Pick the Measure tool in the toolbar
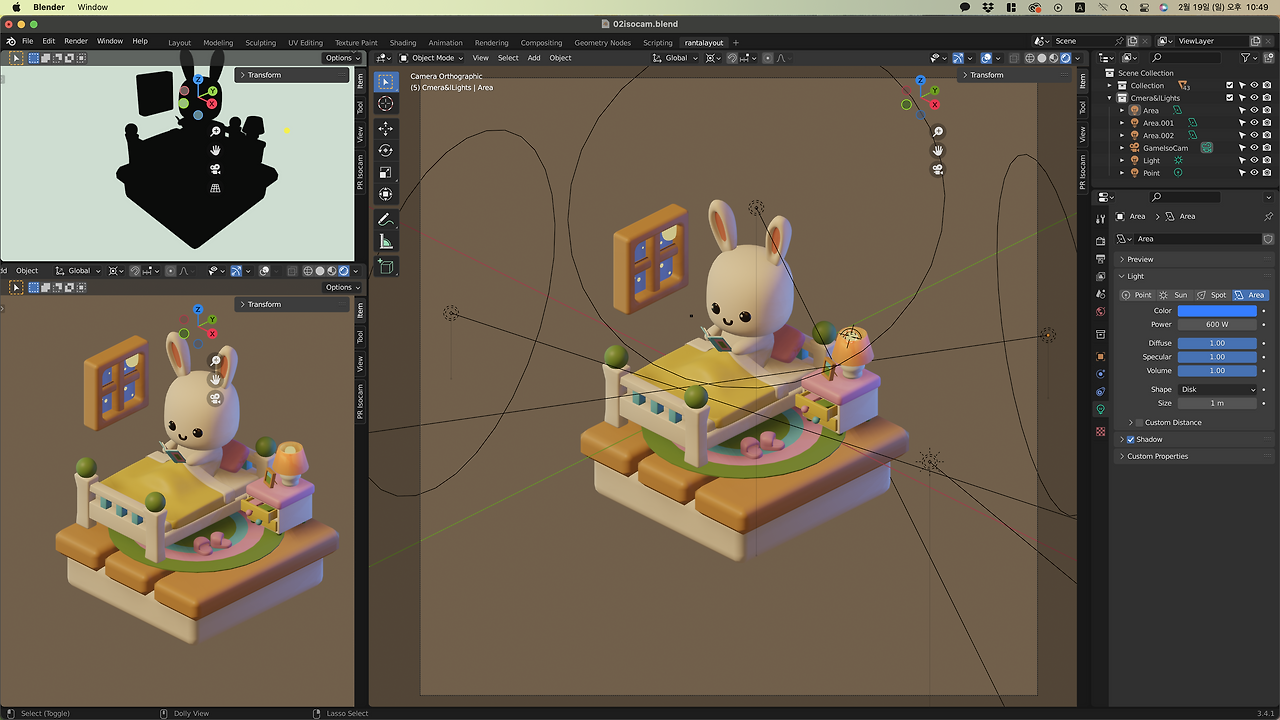The image size is (1280, 720). click(x=386, y=242)
